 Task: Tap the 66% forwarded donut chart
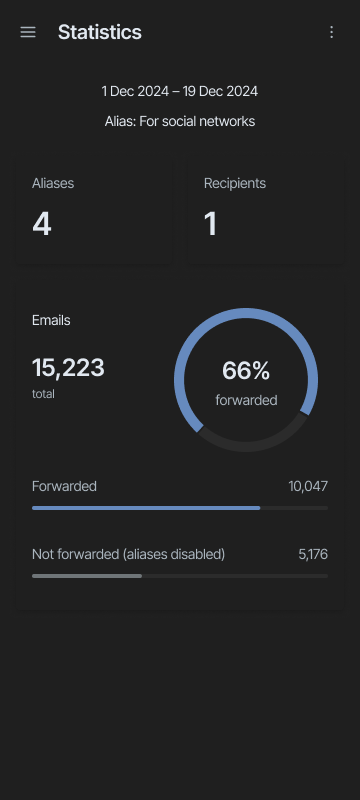tap(246, 380)
